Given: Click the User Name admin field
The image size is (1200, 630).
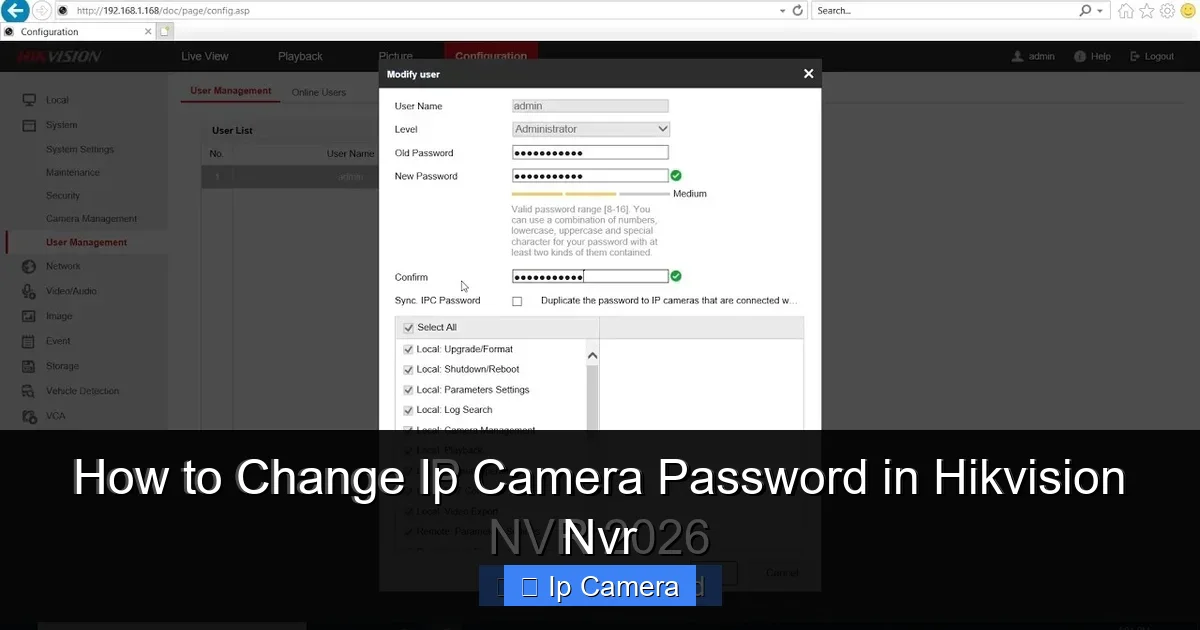Looking at the screenshot, I should (590, 106).
